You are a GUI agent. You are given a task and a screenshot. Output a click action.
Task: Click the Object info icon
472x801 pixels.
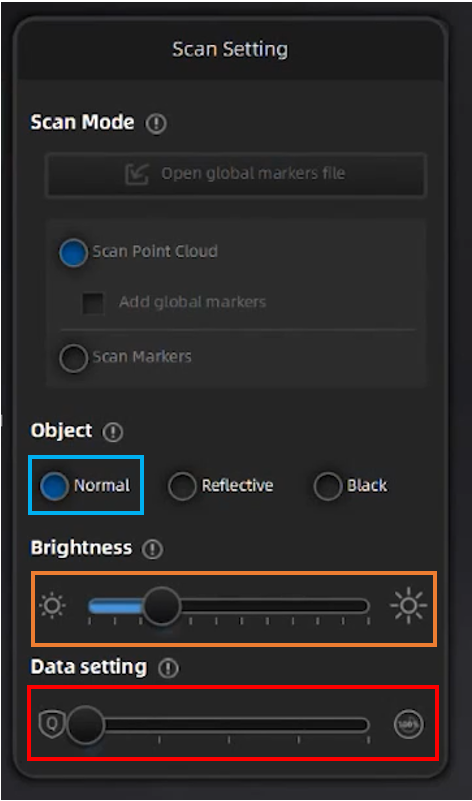point(112,433)
